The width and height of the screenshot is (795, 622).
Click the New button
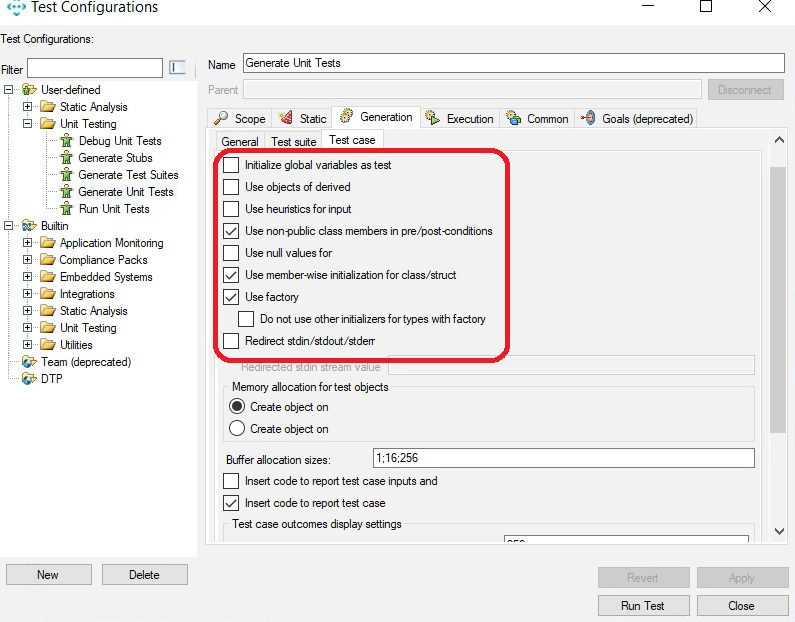[49, 574]
